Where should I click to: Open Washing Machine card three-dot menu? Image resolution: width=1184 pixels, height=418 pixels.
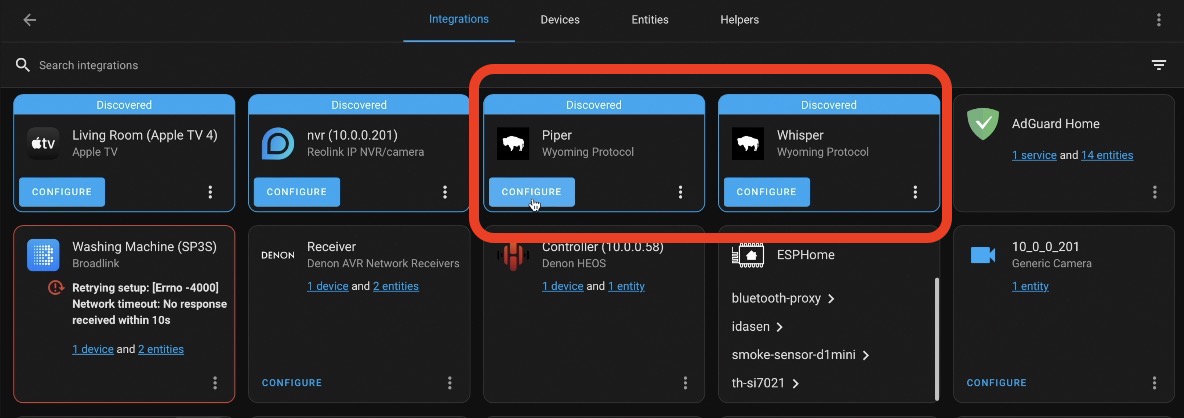tap(214, 383)
